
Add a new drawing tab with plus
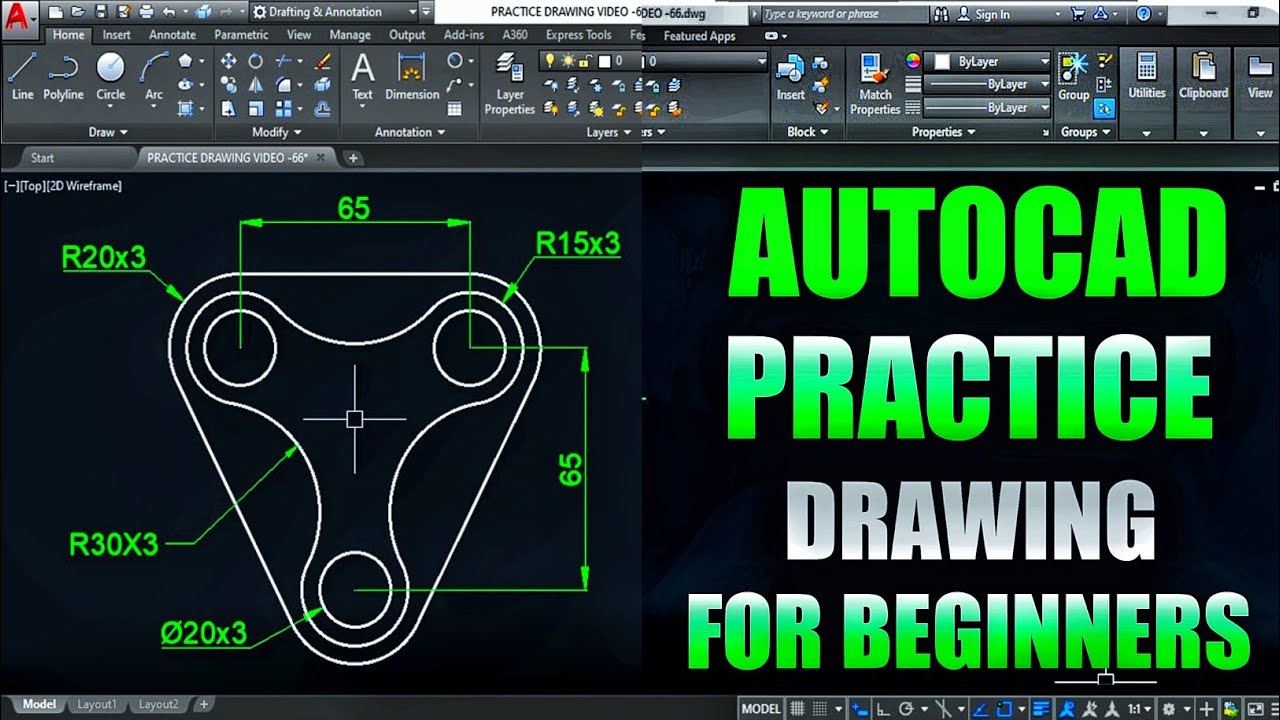pos(352,158)
